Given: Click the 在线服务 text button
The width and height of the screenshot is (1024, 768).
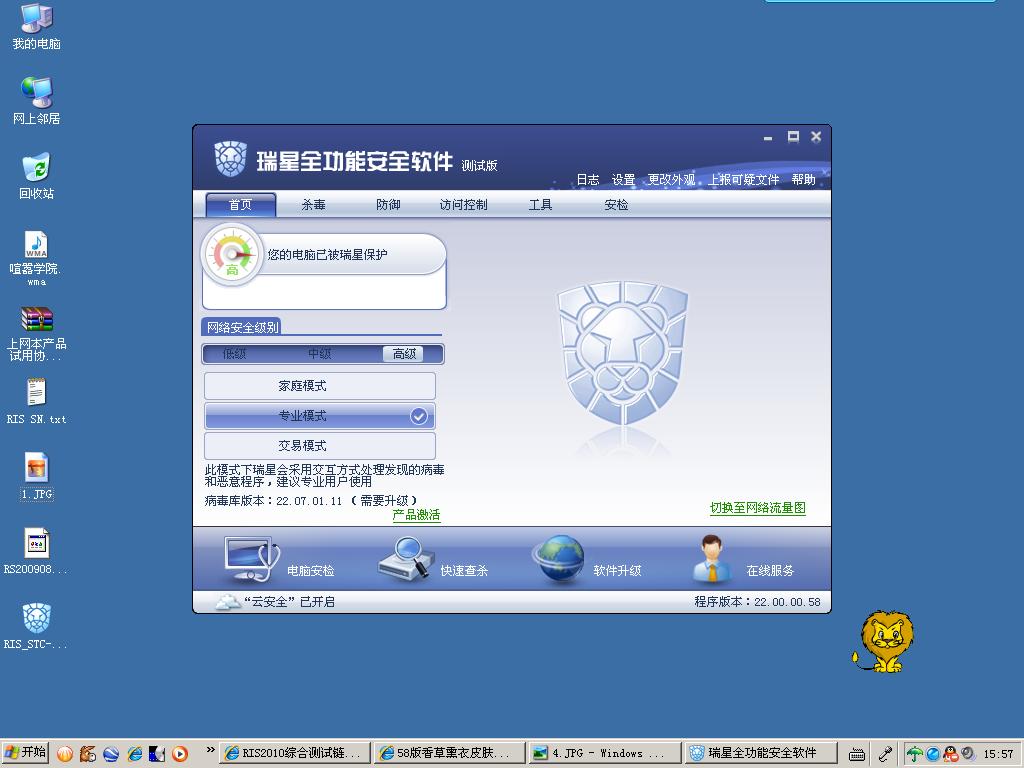Looking at the screenshot, I should pyautogui.click(x=770, y=571).
